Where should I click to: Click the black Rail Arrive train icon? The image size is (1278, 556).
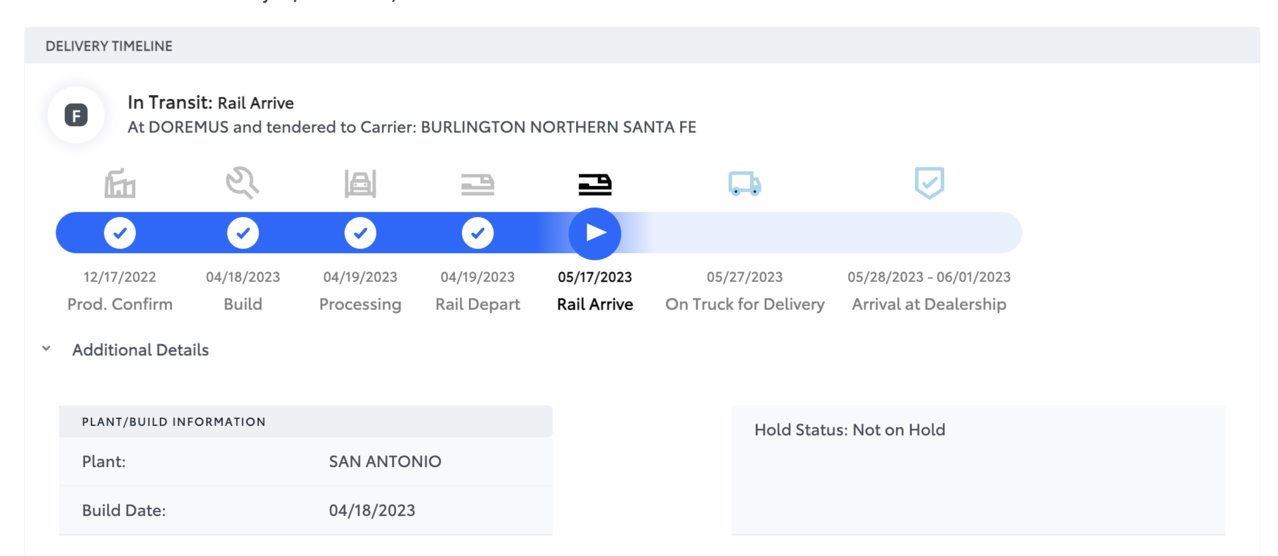(x=595, y=184)
